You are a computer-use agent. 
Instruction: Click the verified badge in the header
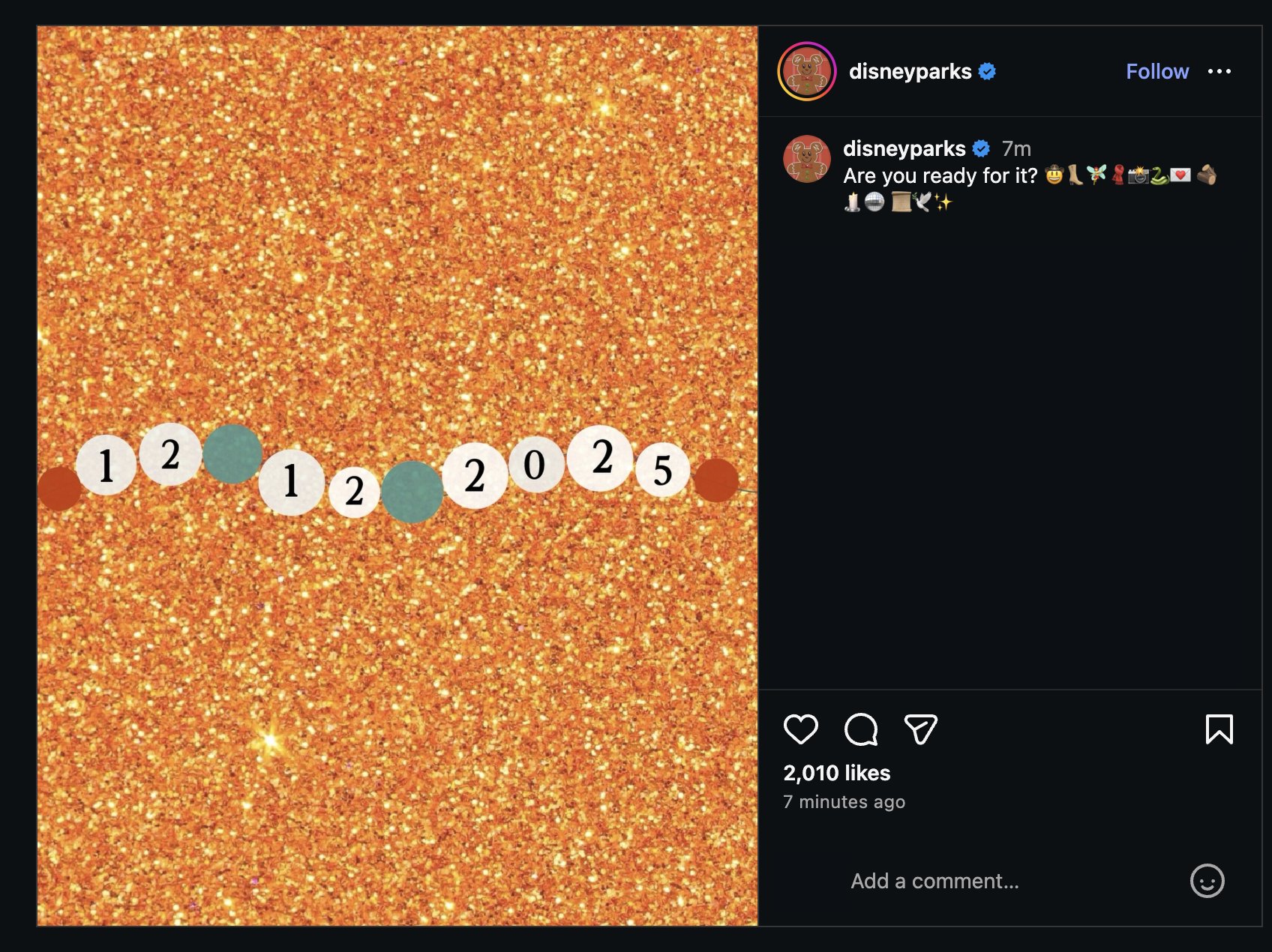pos(988,71)
